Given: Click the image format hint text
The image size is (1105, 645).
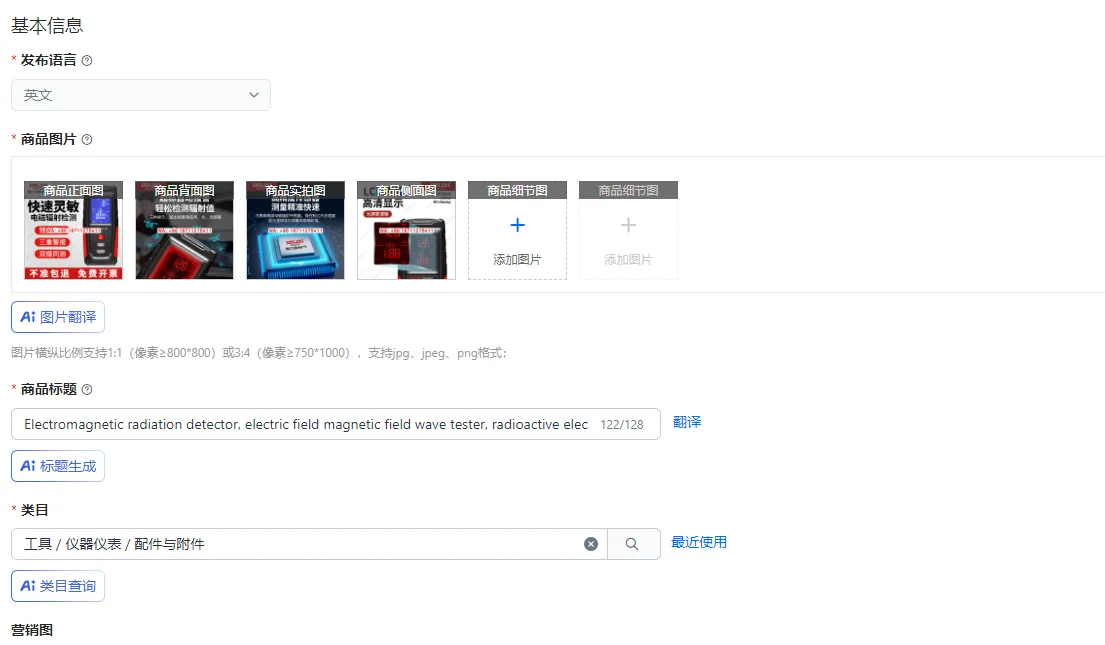Looking at the screenshot, I should coord(259,352).
